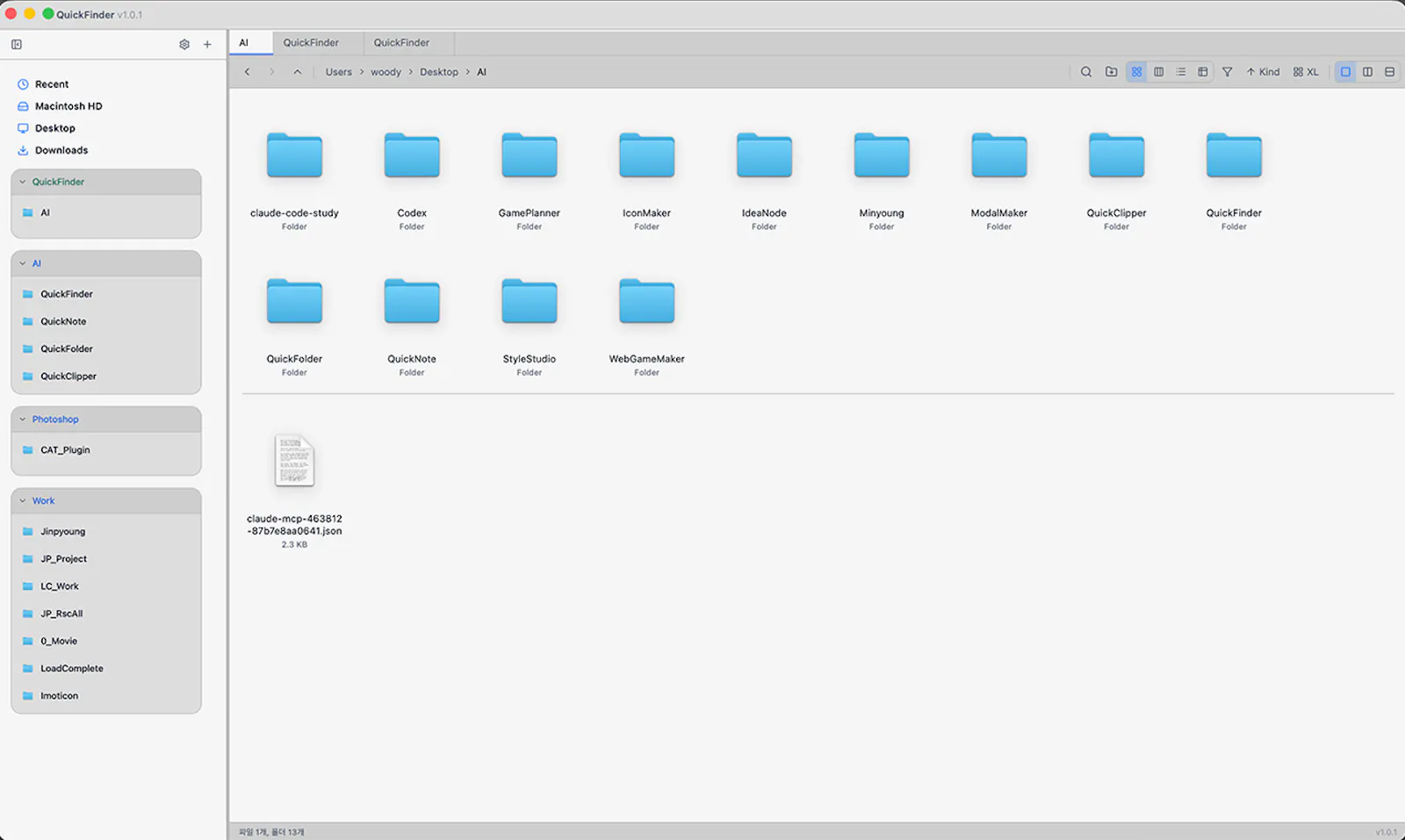Go to woody in the breadcrumb
The image size is (1405, 840).
[385, 72]
